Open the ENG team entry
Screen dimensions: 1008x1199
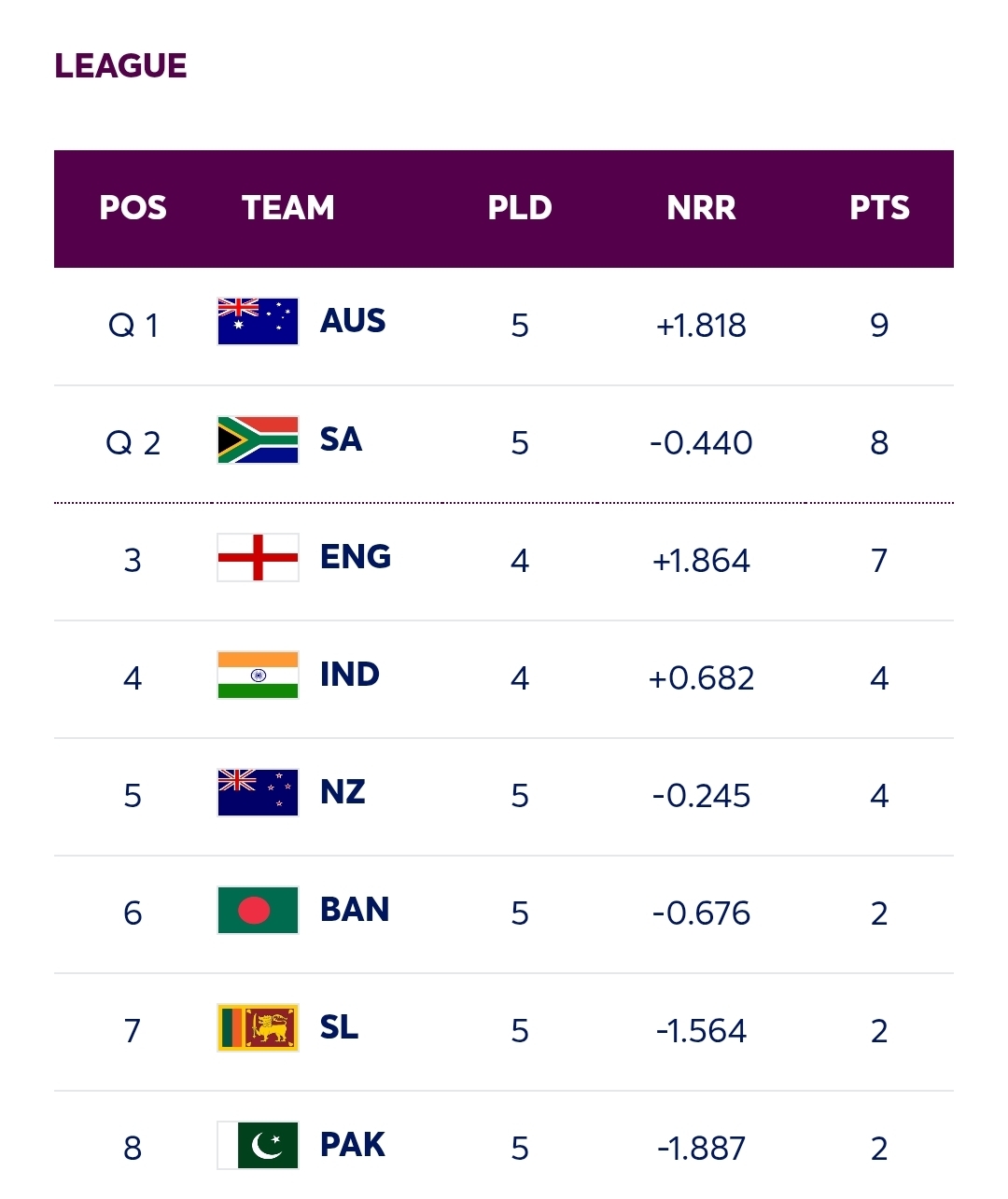point(356,556)
